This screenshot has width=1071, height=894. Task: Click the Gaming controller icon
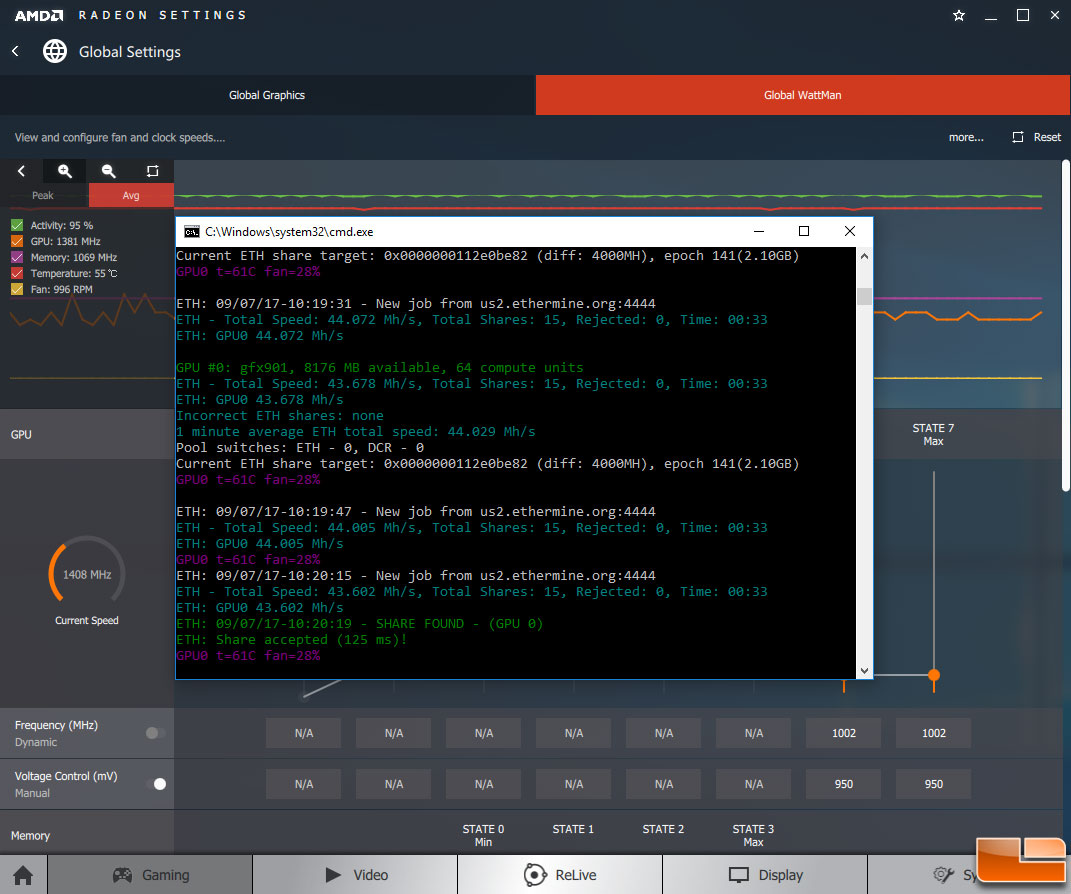[122, 875]
